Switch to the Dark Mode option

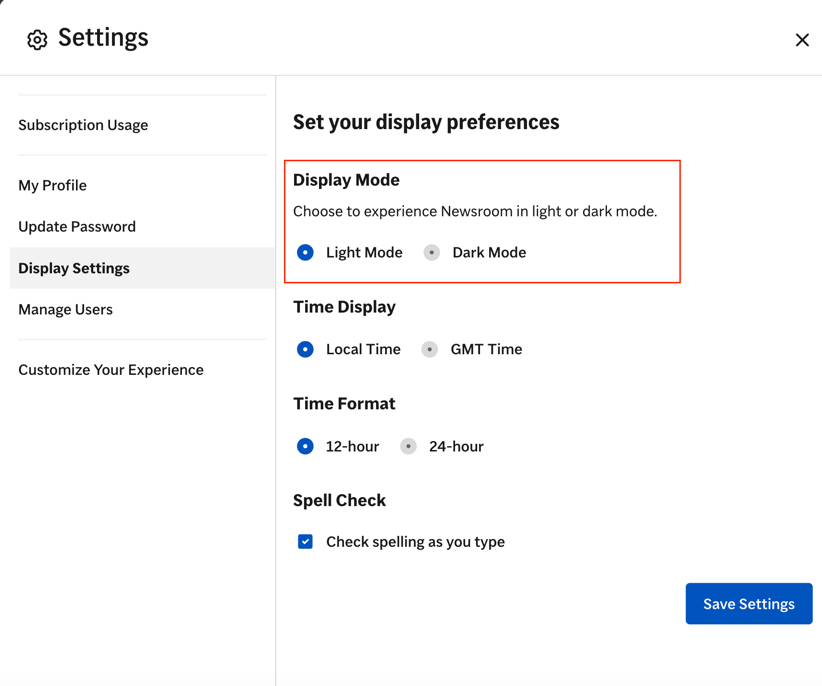click(432, 252)
